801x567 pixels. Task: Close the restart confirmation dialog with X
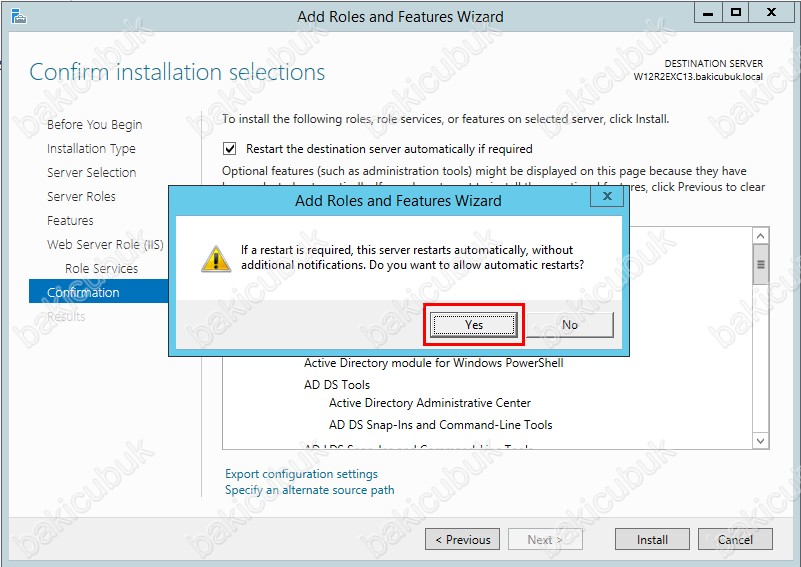click(x=607, y=198)
